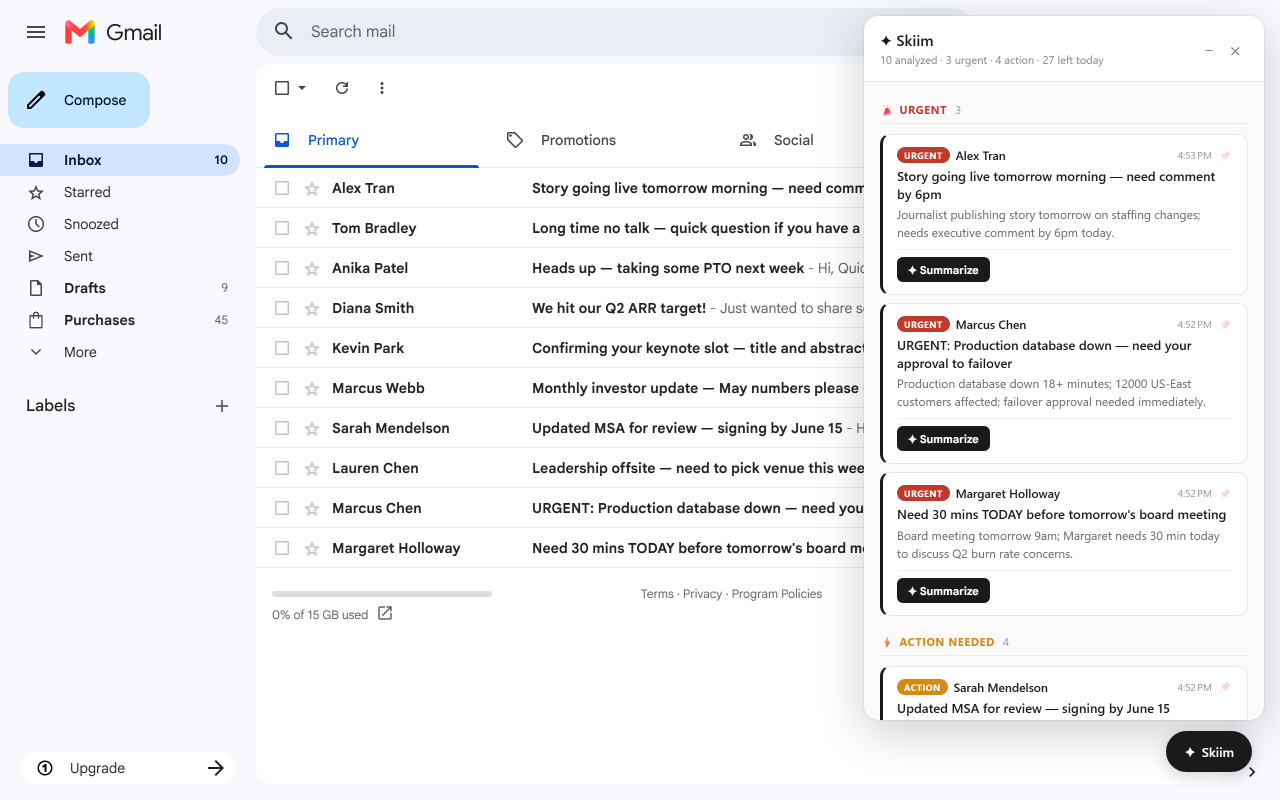1280x800 pixels.
Task: Close the Skiim panel
Action: pos(1235,51)
